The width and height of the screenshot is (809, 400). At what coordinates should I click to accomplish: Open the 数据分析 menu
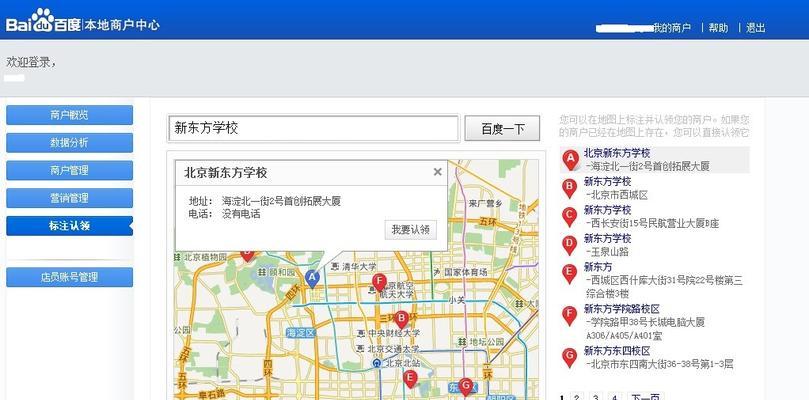point(69,143)
